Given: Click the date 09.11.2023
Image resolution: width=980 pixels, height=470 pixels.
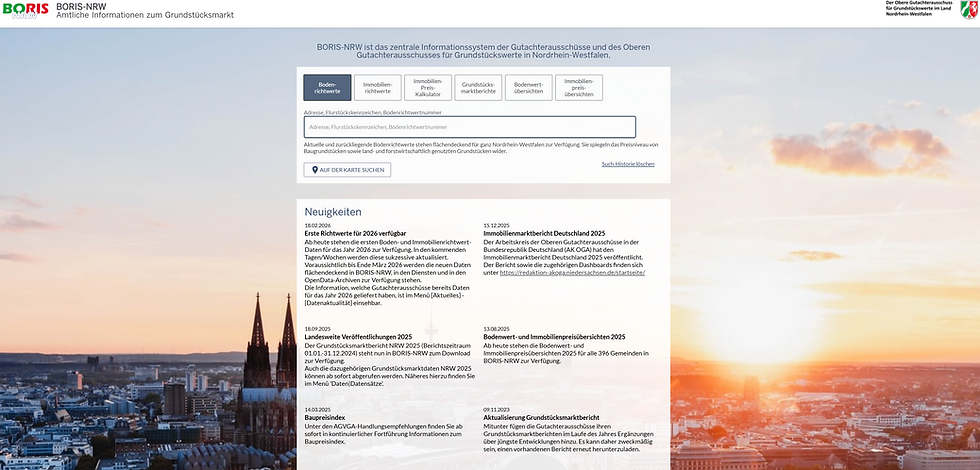Looking at the screenshot, I should pyautogui.click(x=497, y=409).
